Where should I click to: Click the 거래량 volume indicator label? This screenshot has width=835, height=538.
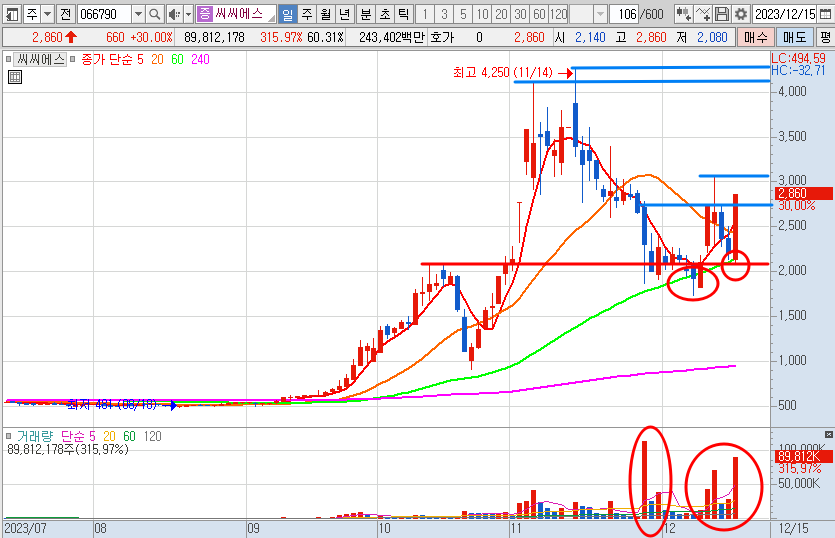coord(35,436)
